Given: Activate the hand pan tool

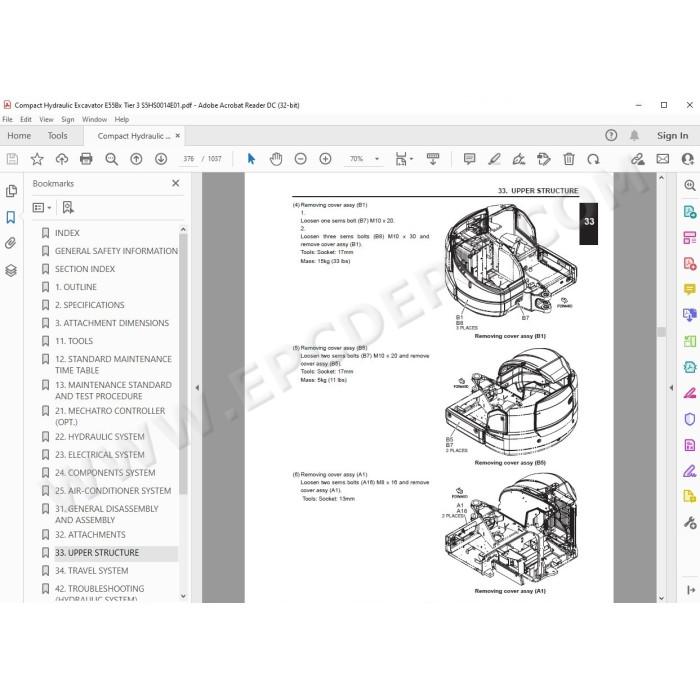Looking at the screenshot, I should [276, 159].
